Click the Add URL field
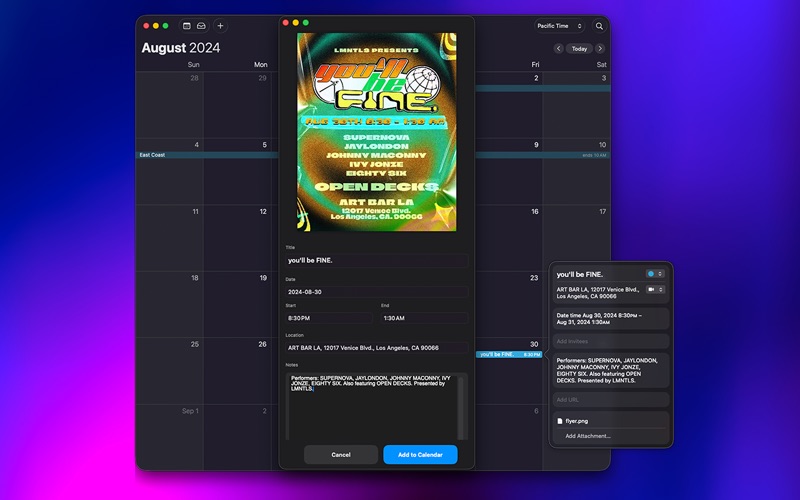The image size is (800, 500). tap(611, 399)
